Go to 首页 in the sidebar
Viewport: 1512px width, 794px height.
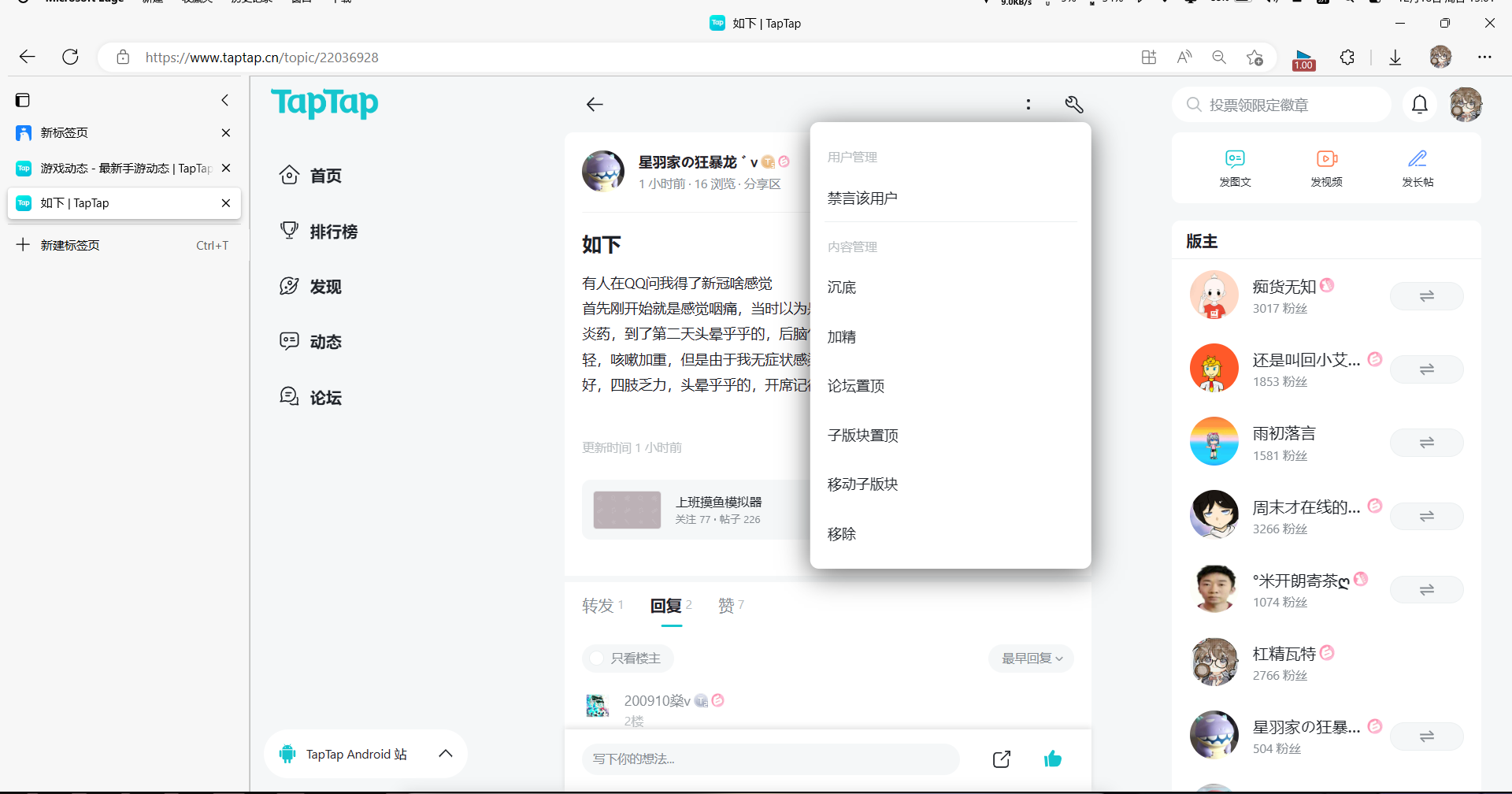(x=311, y=176)
